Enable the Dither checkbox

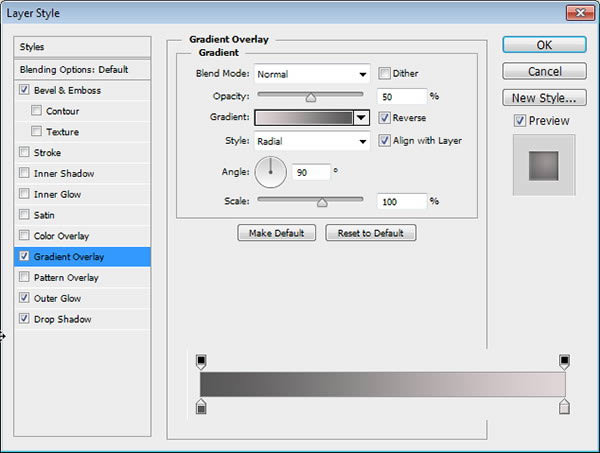[384, 73]
